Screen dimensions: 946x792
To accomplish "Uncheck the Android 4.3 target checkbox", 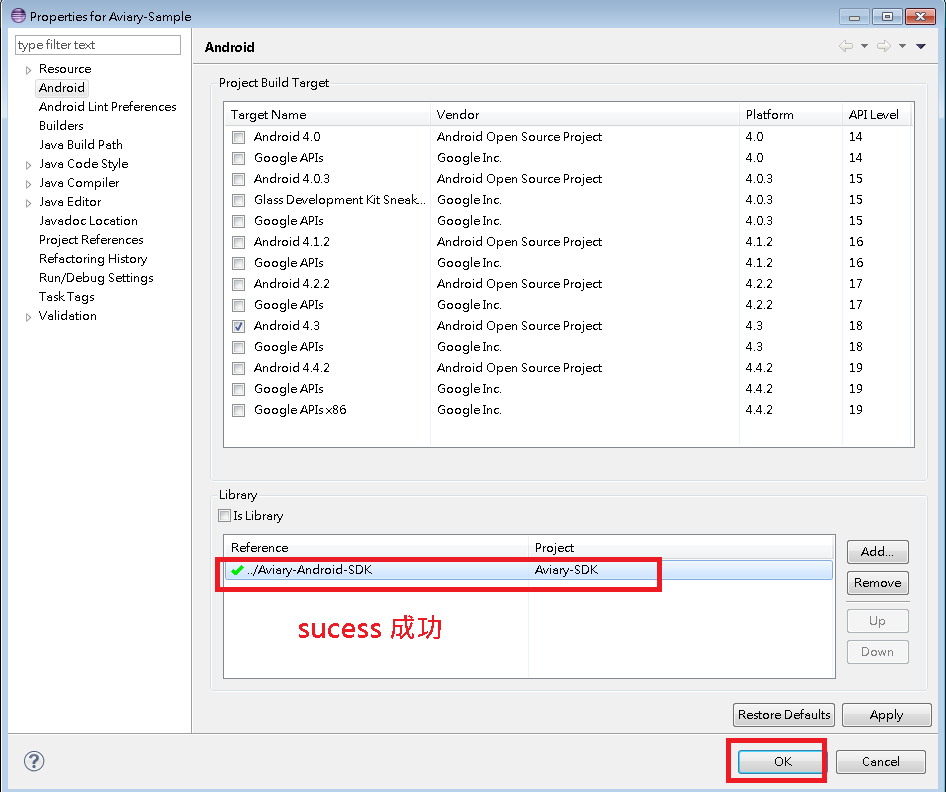I will [x=238, y=326].
